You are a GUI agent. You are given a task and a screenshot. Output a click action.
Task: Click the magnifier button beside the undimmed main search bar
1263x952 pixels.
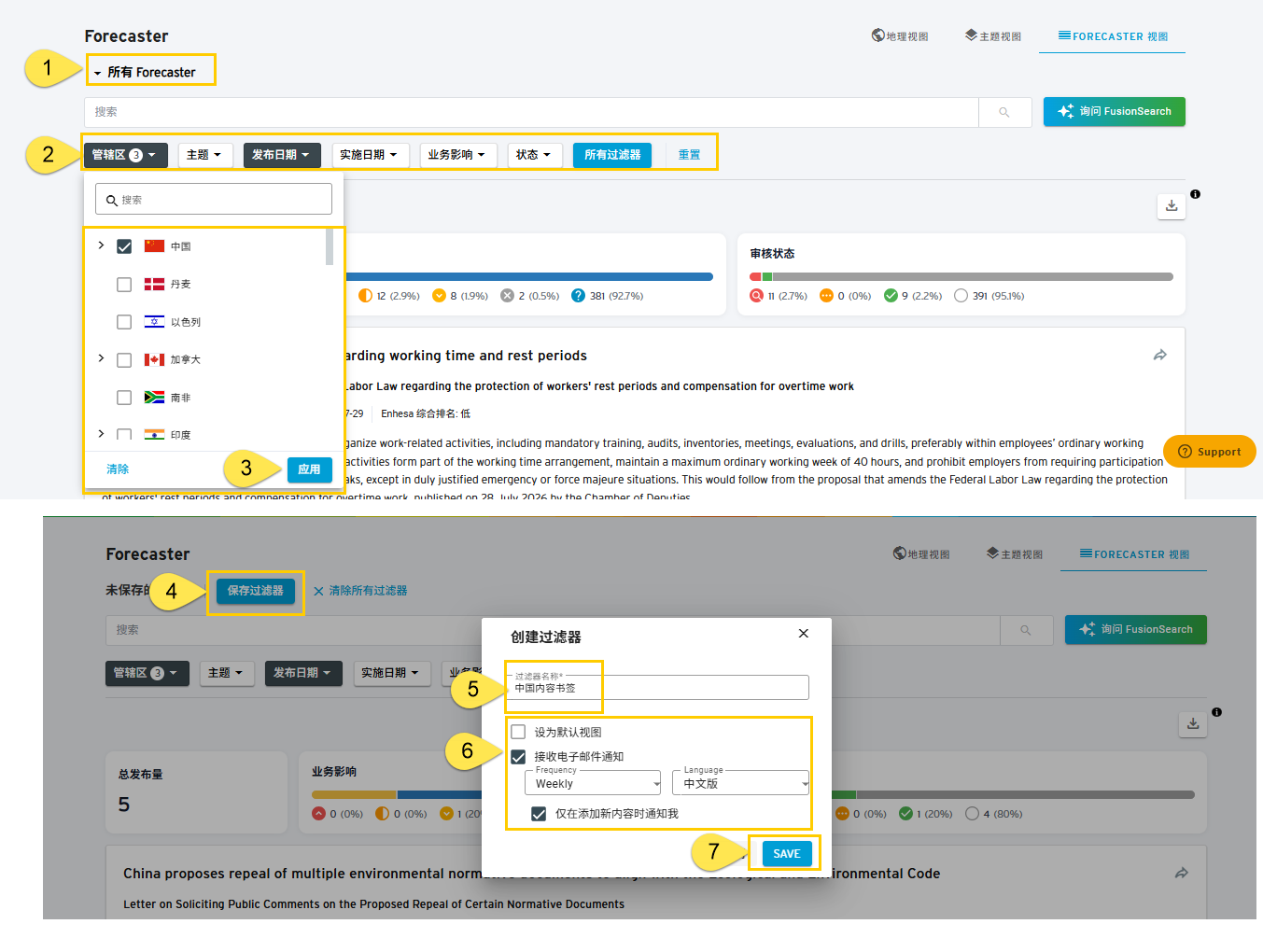[x=1004, y=112]
